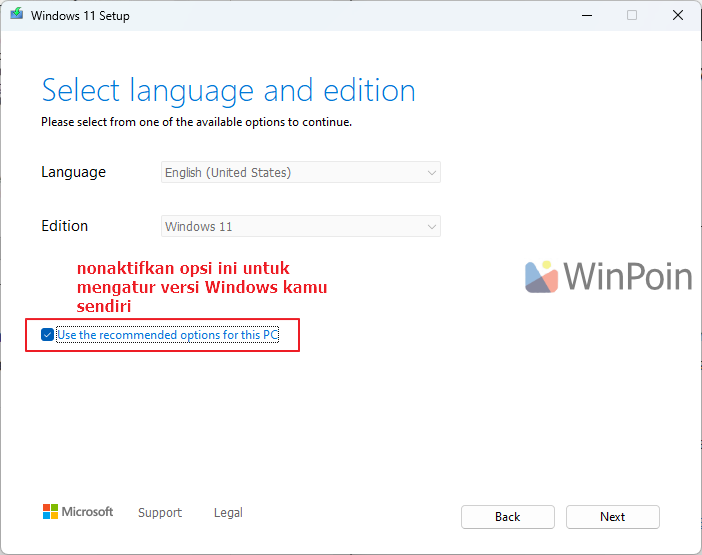Image resolution: width=702 pixels, height=555 pixels.
Task: Open the Language dropdown arrow
Action: [432, 173]
